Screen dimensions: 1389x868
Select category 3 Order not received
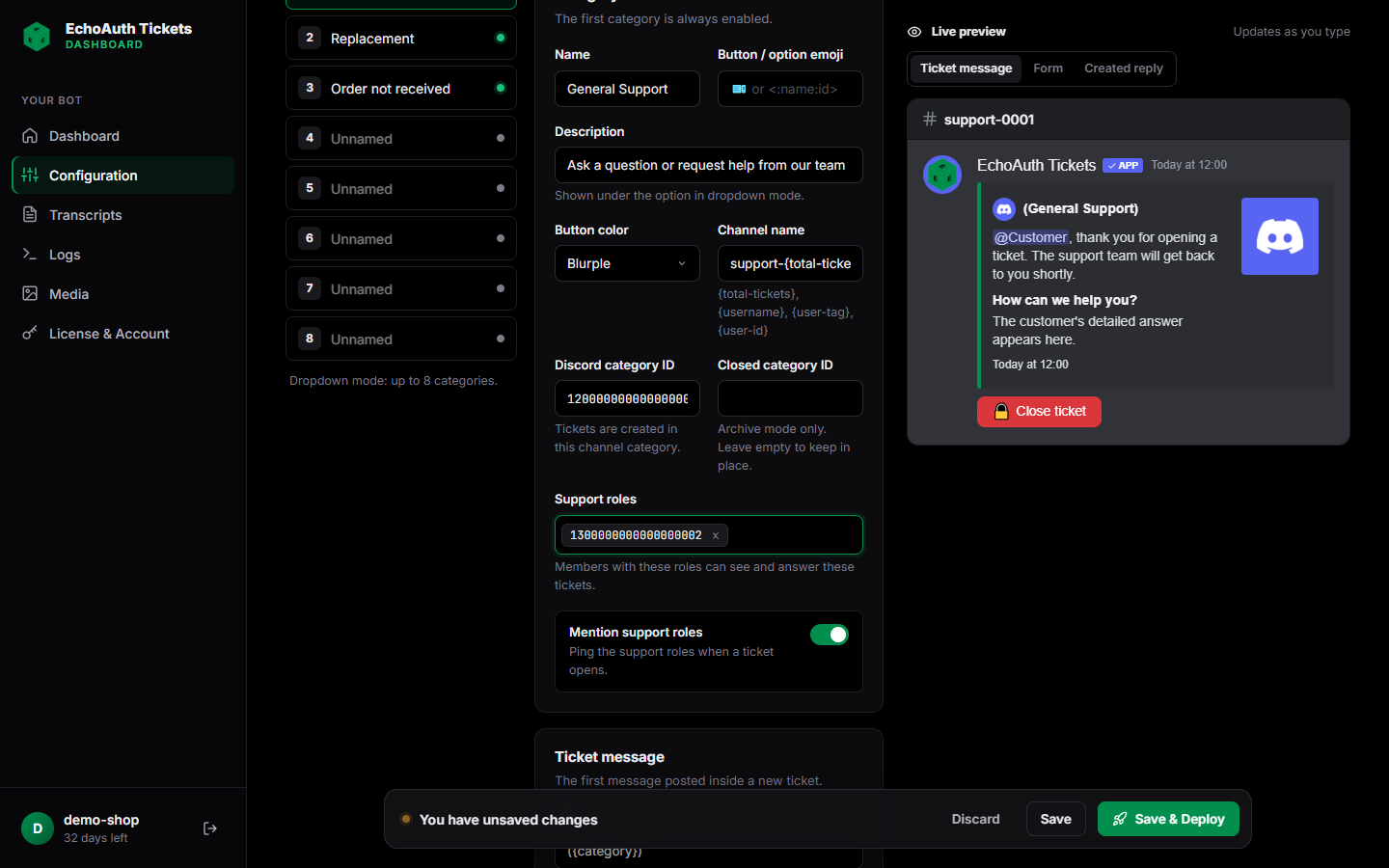(401, 88)
